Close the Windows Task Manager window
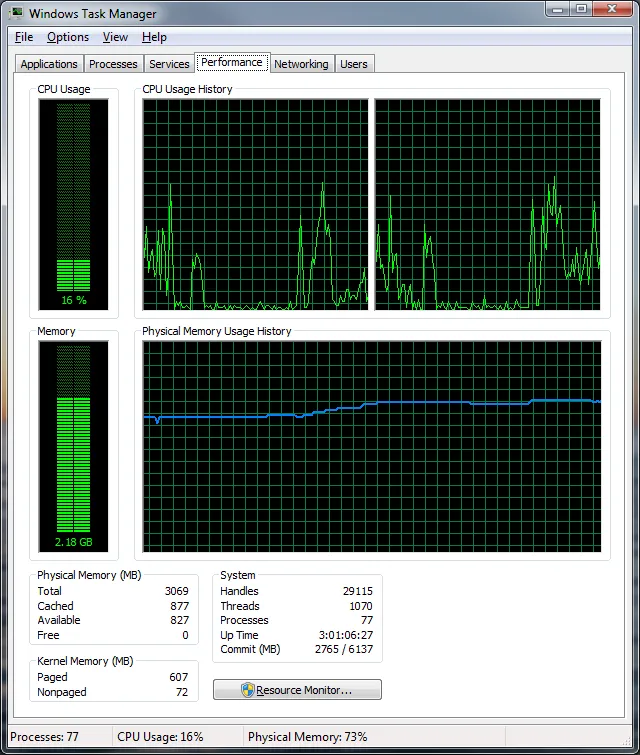This screenshot has width=640, height=755. click(x=612, y=9)
